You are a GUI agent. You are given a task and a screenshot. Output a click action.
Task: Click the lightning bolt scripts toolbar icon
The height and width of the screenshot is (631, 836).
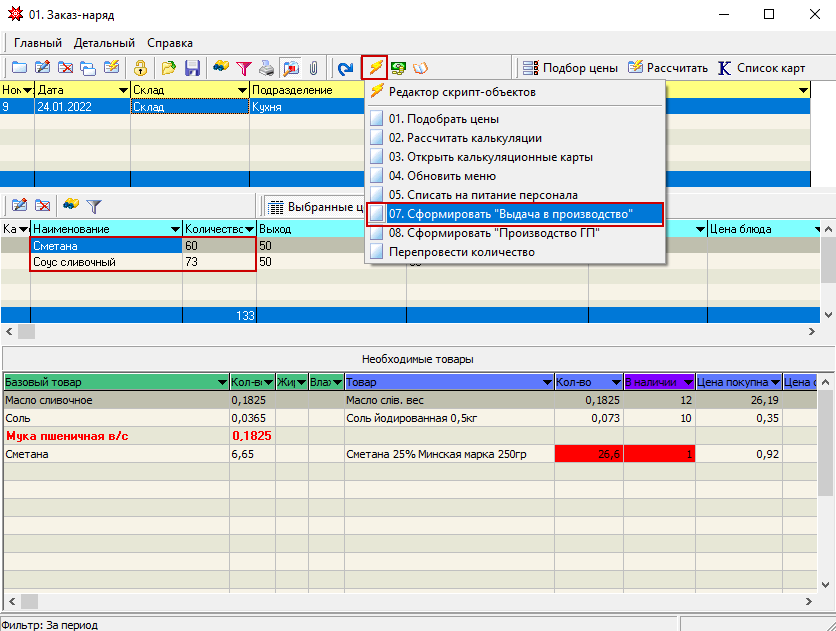point(375,68)
